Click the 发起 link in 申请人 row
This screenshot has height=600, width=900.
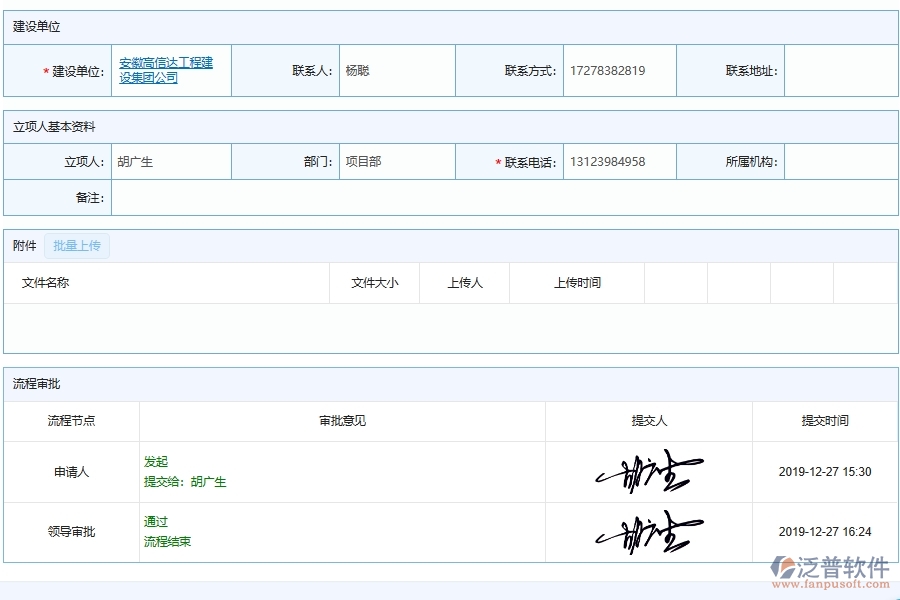155,462
